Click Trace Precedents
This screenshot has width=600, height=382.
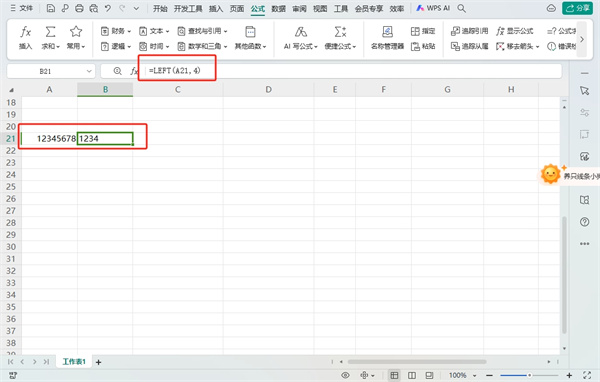pyautogui.click(x=470, y=31)
